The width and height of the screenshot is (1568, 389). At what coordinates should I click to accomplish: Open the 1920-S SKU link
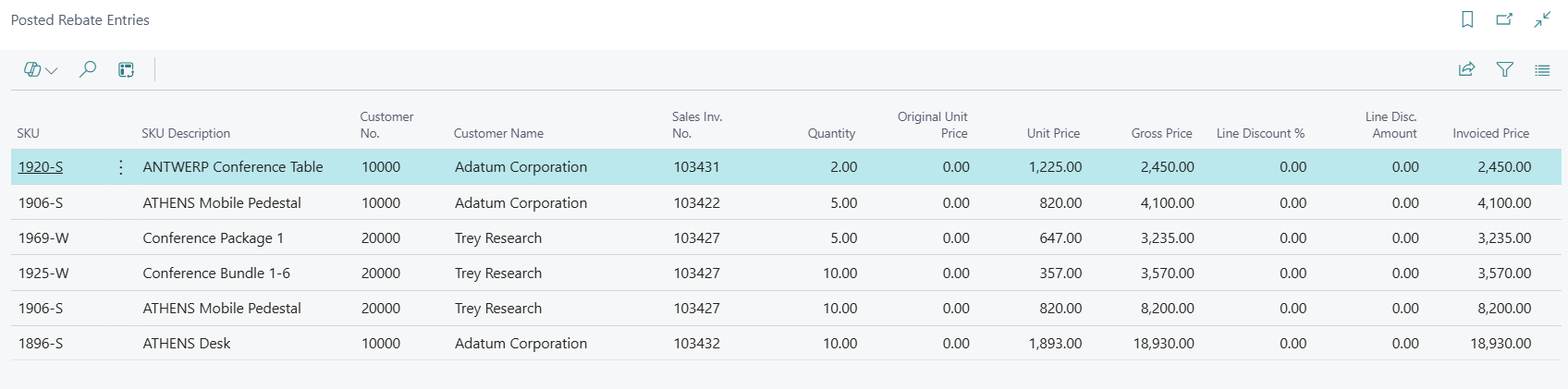(41, 167)
